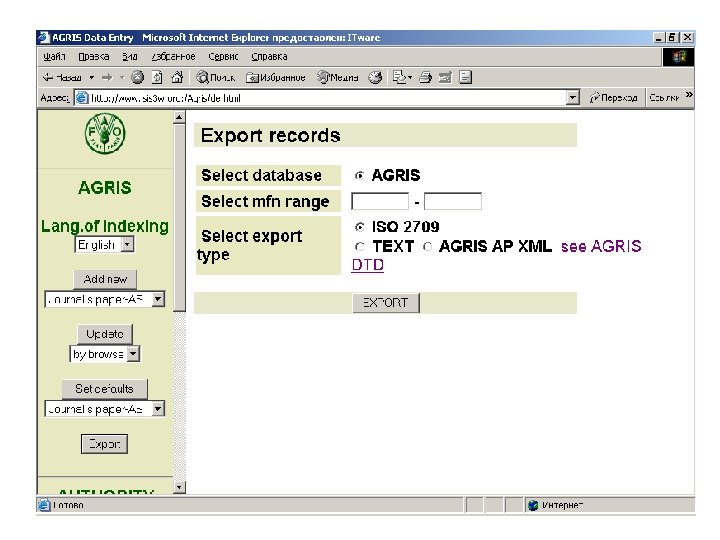Open the History icon in the toolbar

point(375,78)
